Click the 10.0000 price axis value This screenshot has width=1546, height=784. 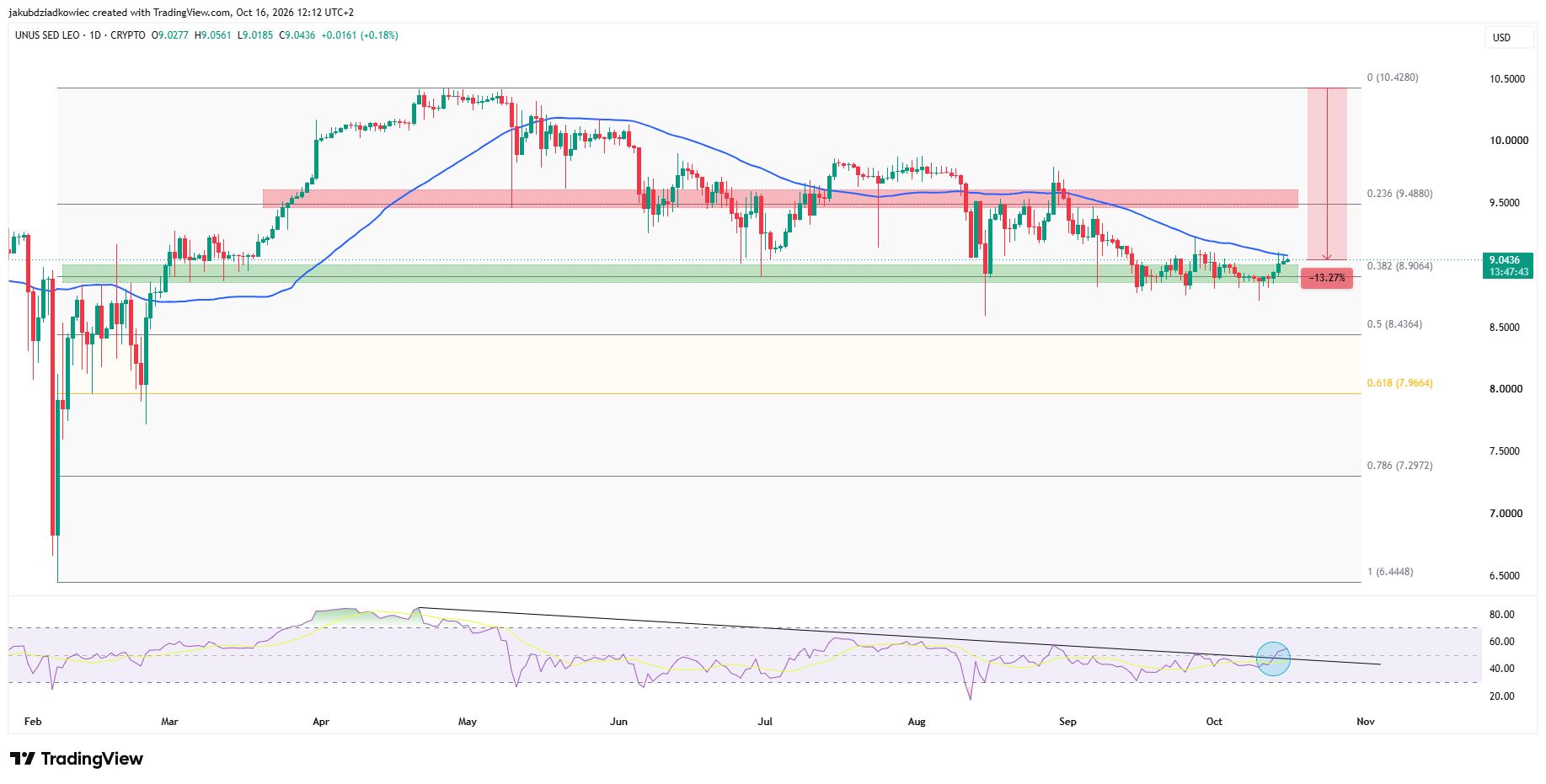[x=1507, y=141]
